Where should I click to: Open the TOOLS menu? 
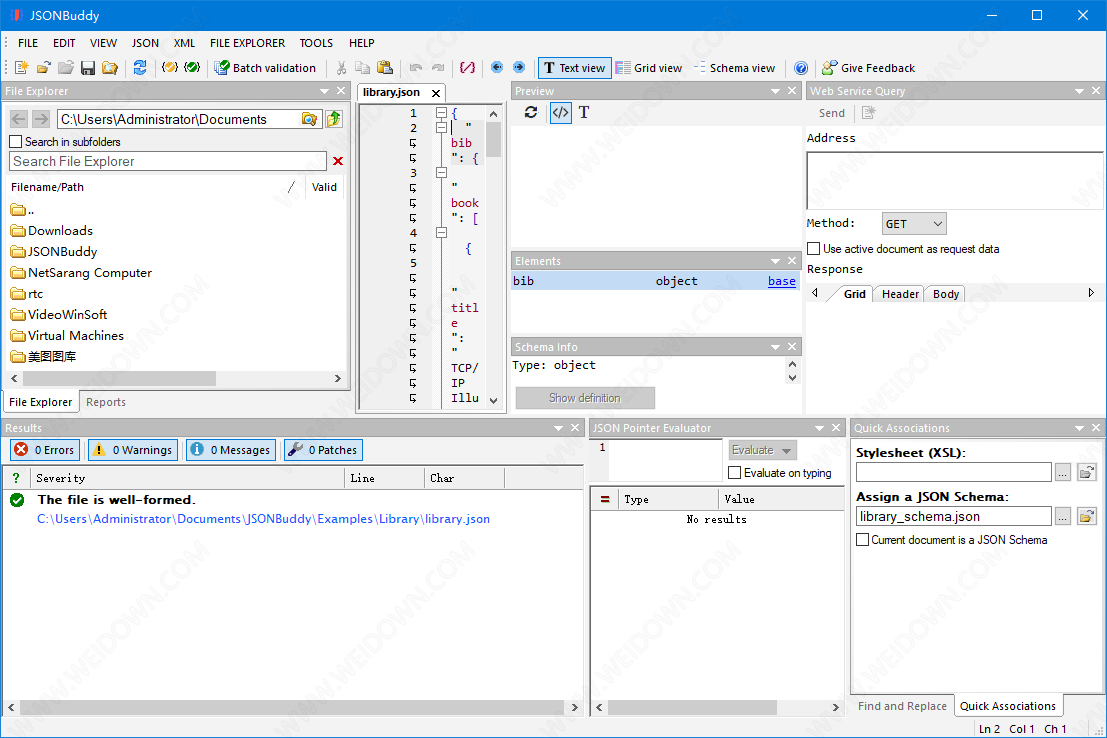tap(316, 43)
